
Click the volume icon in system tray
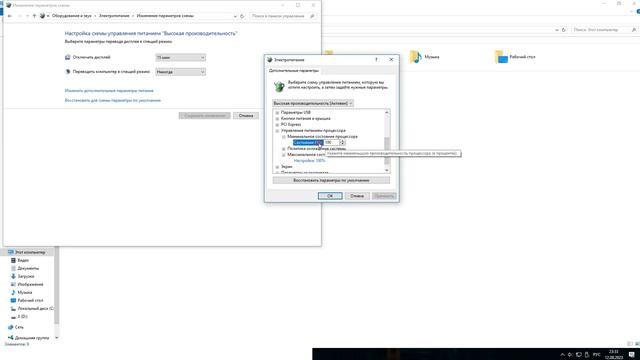570,355
